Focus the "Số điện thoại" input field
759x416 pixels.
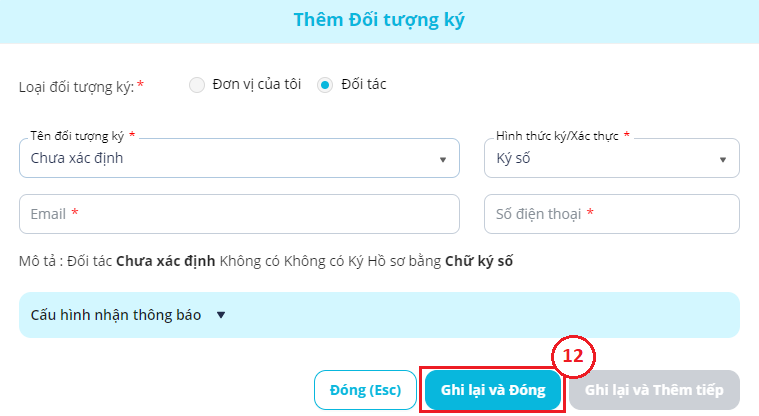click(611, 214)
